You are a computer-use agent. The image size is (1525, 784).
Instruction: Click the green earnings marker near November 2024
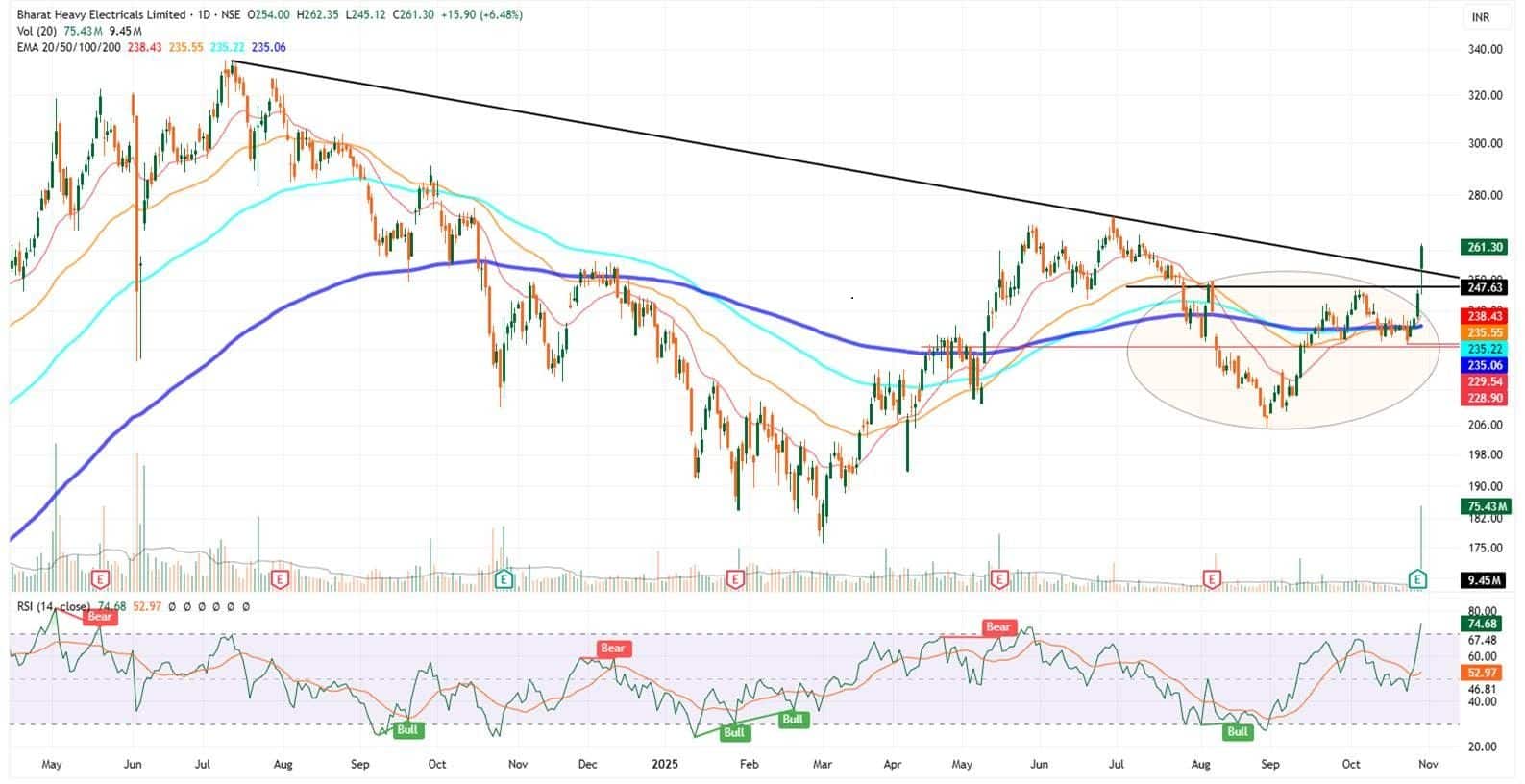click(x=504, y=579)
